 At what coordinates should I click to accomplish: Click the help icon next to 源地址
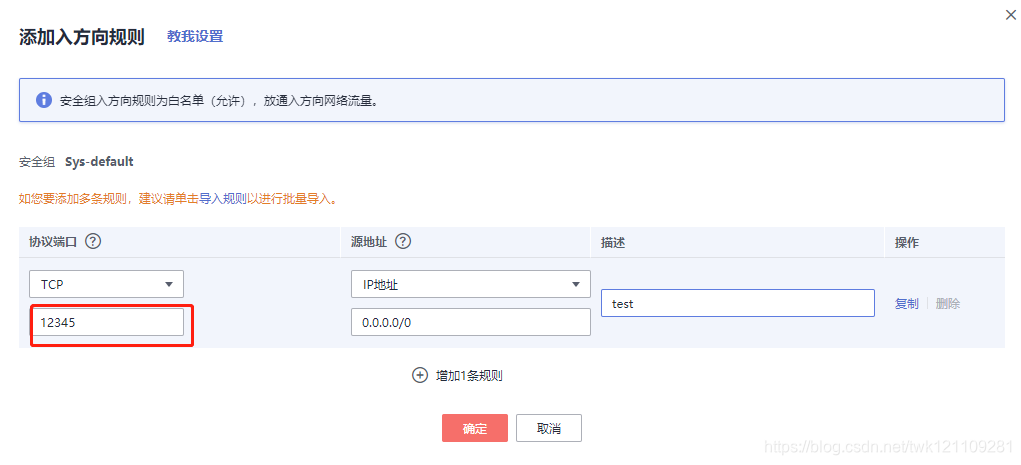(403, 242)
